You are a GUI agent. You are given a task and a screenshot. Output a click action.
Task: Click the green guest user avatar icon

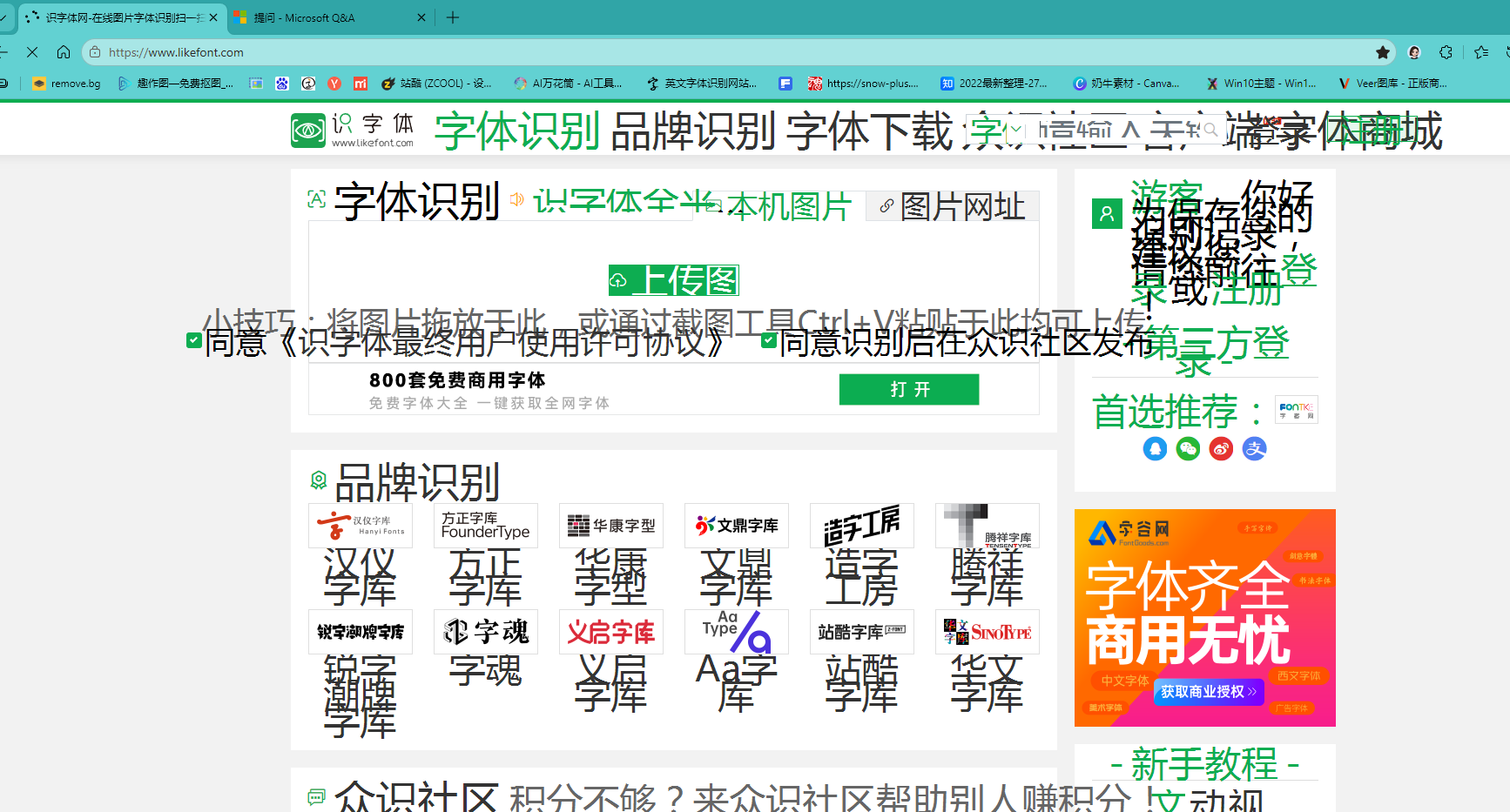coord(1107,213)
